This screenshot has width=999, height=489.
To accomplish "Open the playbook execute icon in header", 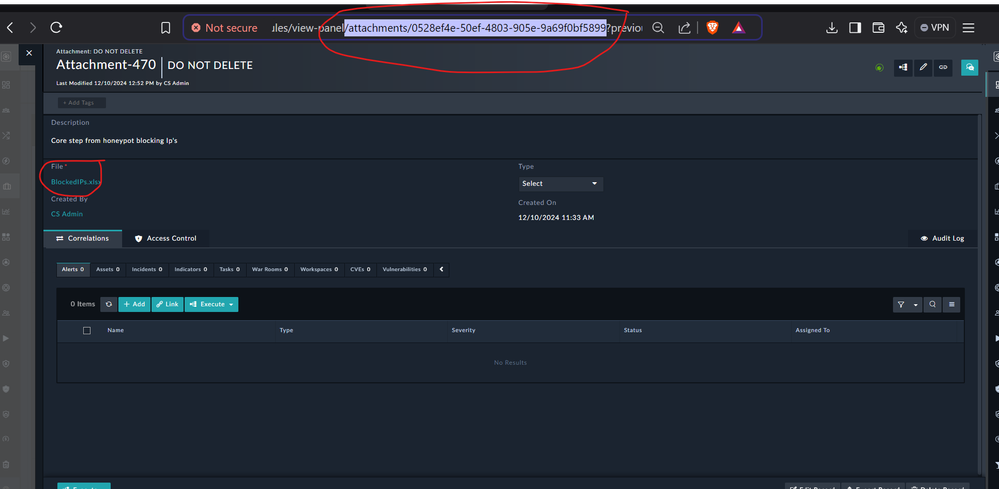I will coord(903,67).
